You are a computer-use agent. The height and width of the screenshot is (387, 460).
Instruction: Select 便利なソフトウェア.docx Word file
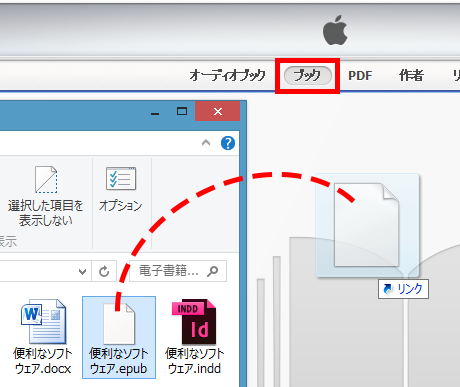43,337
